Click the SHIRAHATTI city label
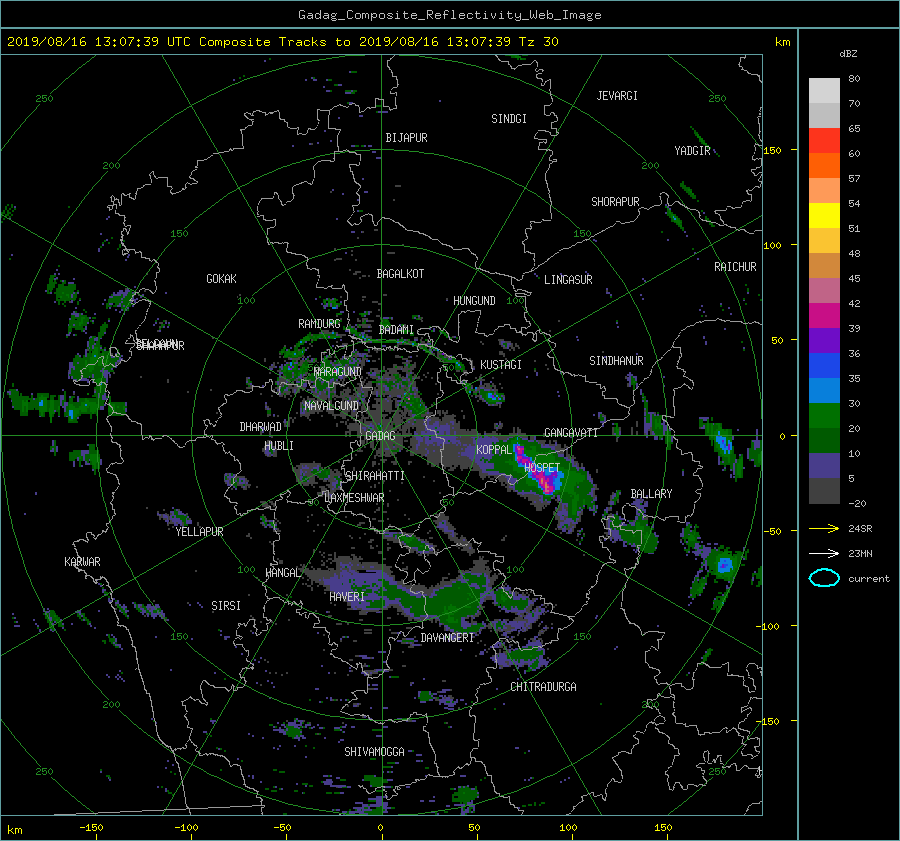 click(x=375, y=476)
